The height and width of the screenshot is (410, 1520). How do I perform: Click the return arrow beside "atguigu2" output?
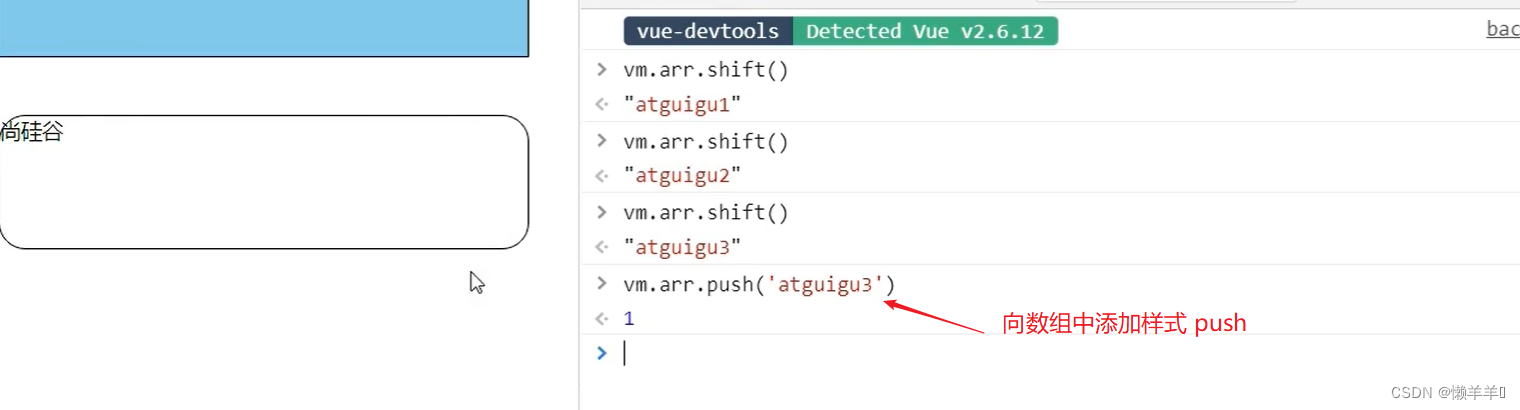(601, 176)
